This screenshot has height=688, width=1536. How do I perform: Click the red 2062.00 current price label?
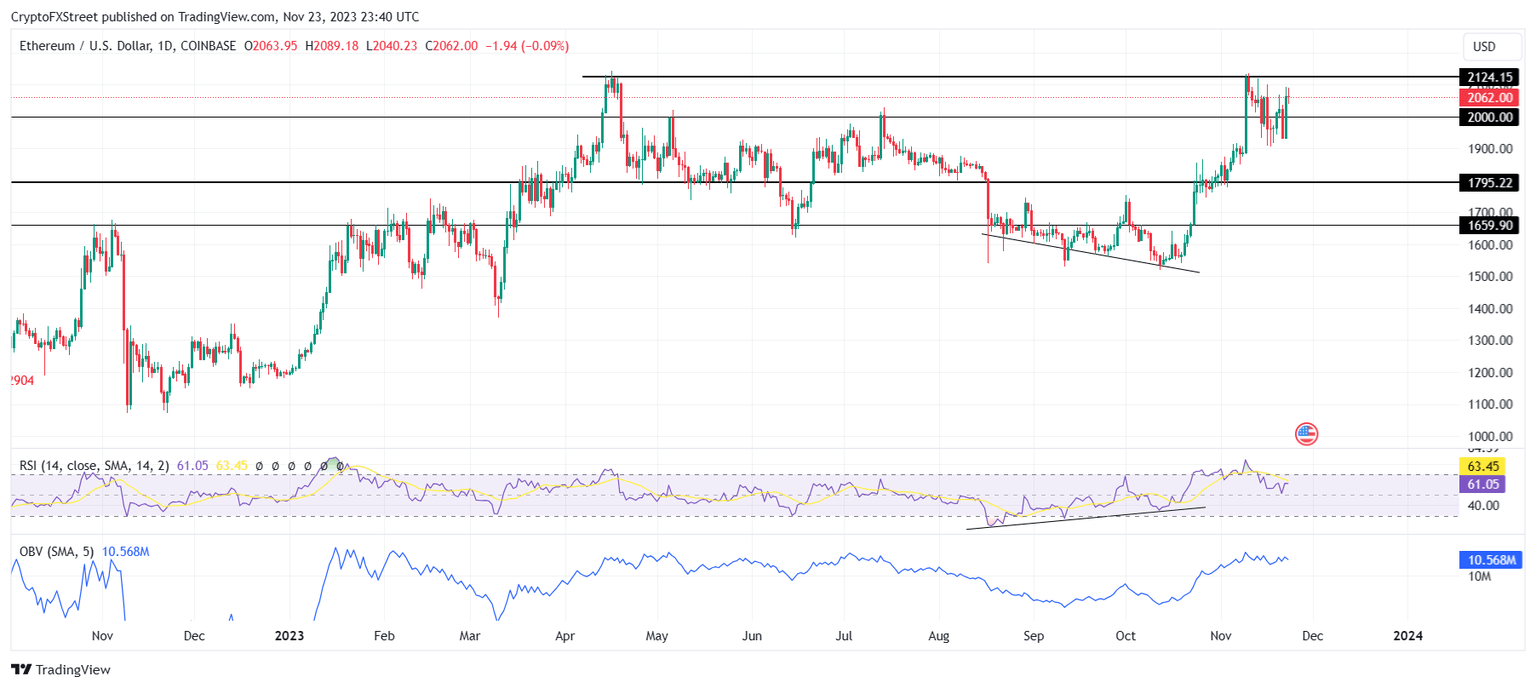coord(1489,97)
